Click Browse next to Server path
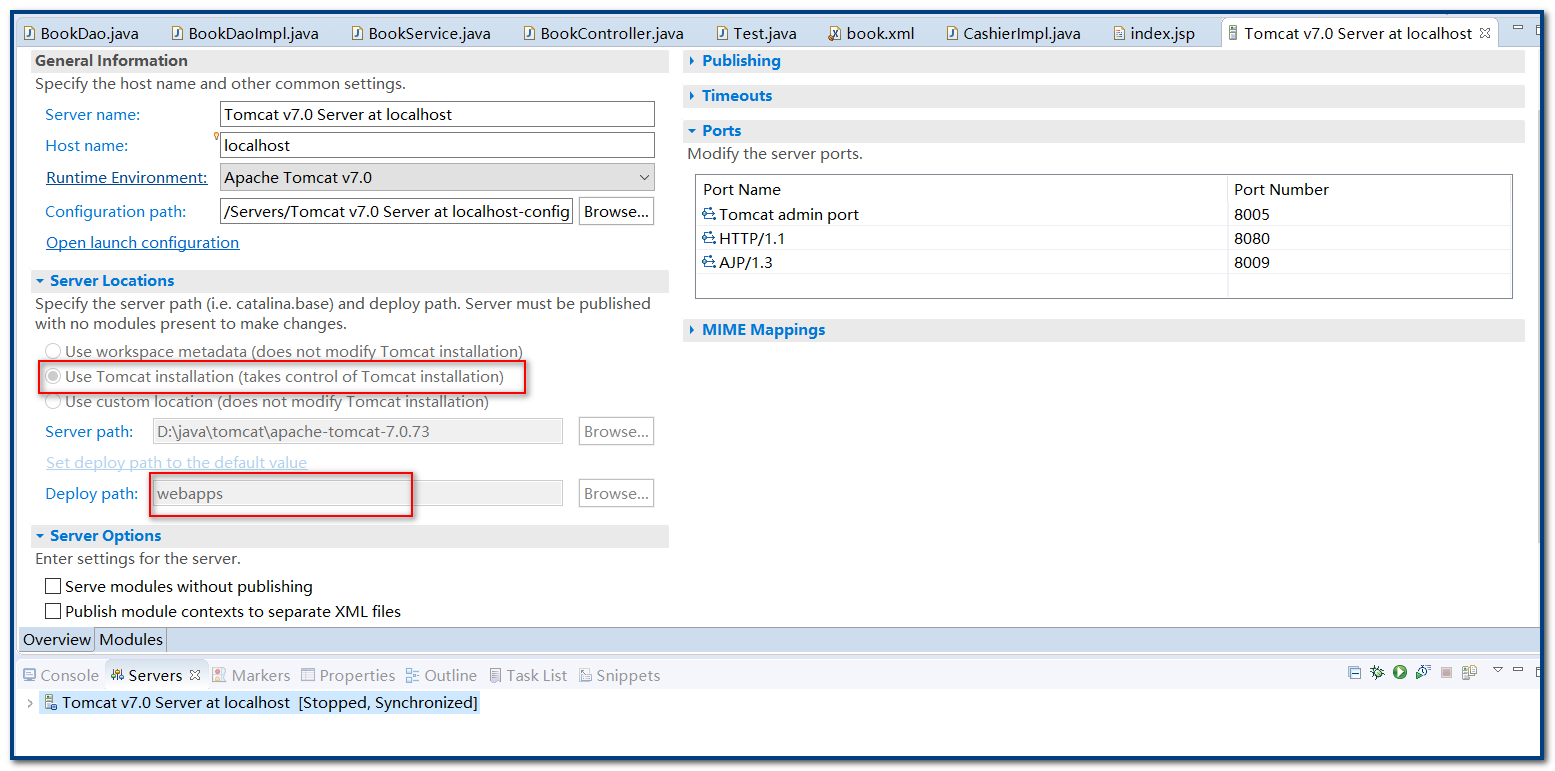Screen dimensions: 1555x771 (616, 431)
